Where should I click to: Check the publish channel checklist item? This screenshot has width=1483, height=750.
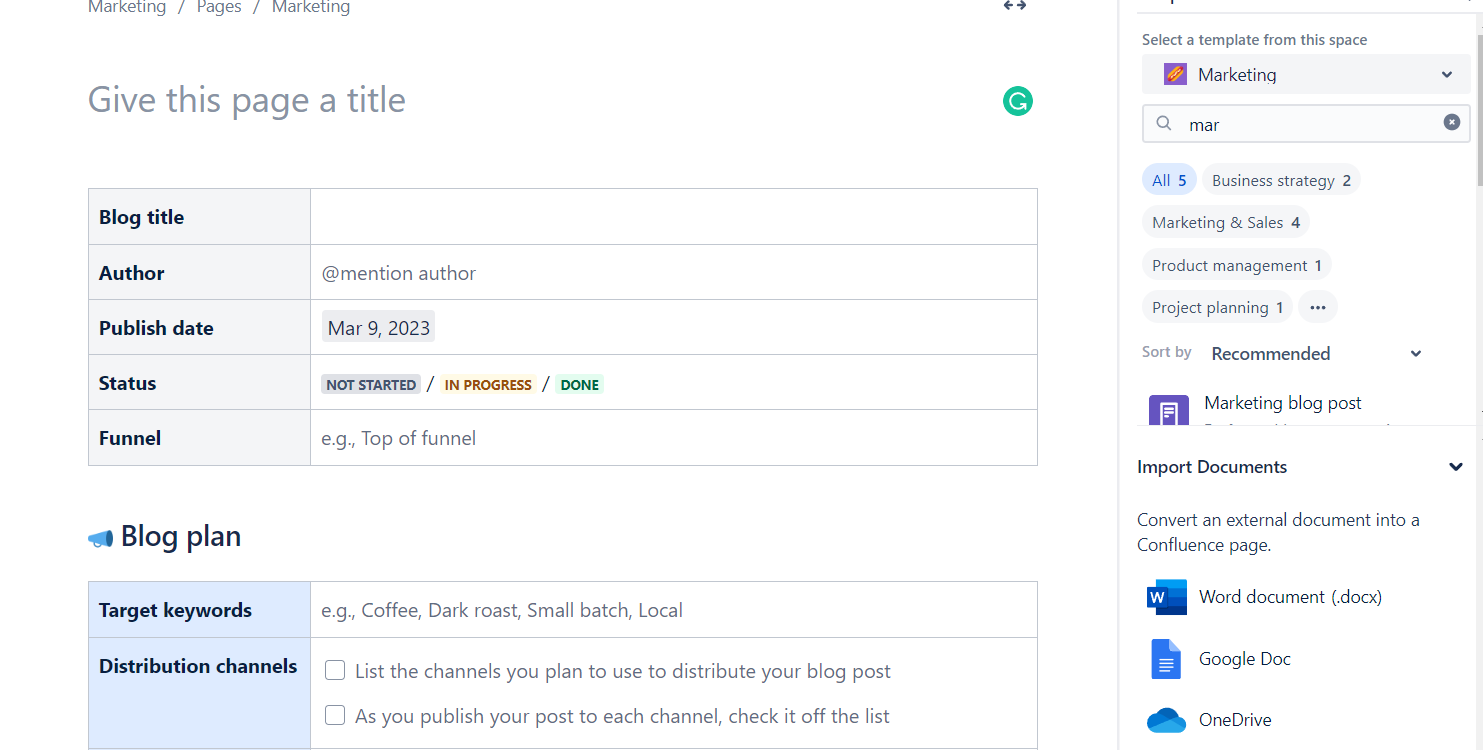(334, 715)
